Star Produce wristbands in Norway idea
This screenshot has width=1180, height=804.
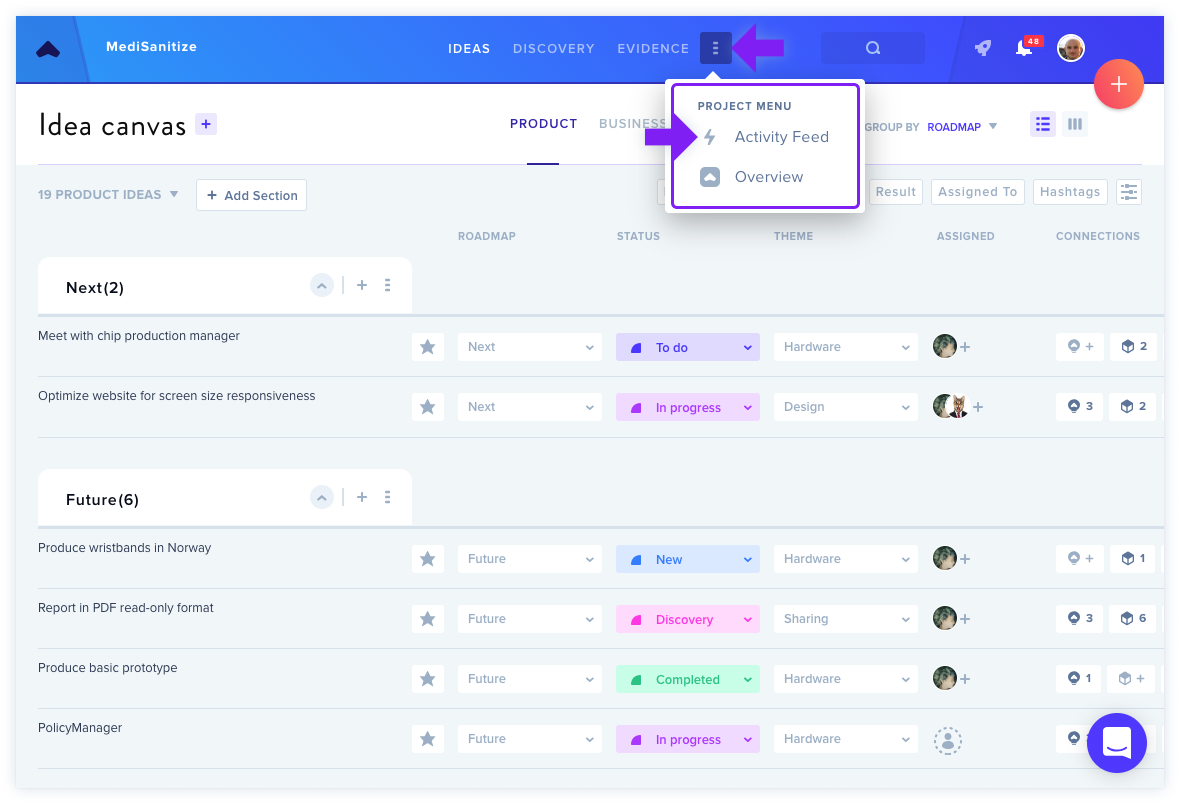point(427,559)
